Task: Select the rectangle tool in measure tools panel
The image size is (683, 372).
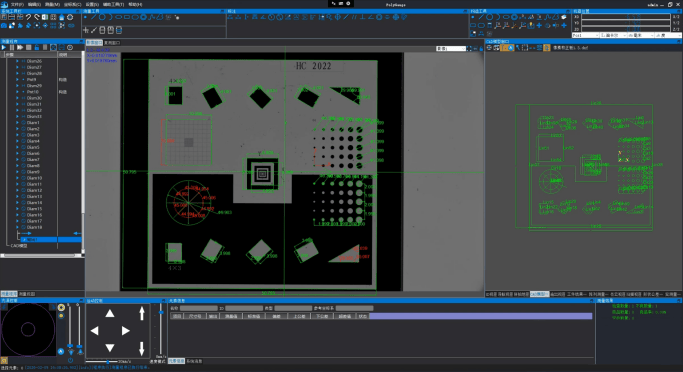Action: (127, 17)
